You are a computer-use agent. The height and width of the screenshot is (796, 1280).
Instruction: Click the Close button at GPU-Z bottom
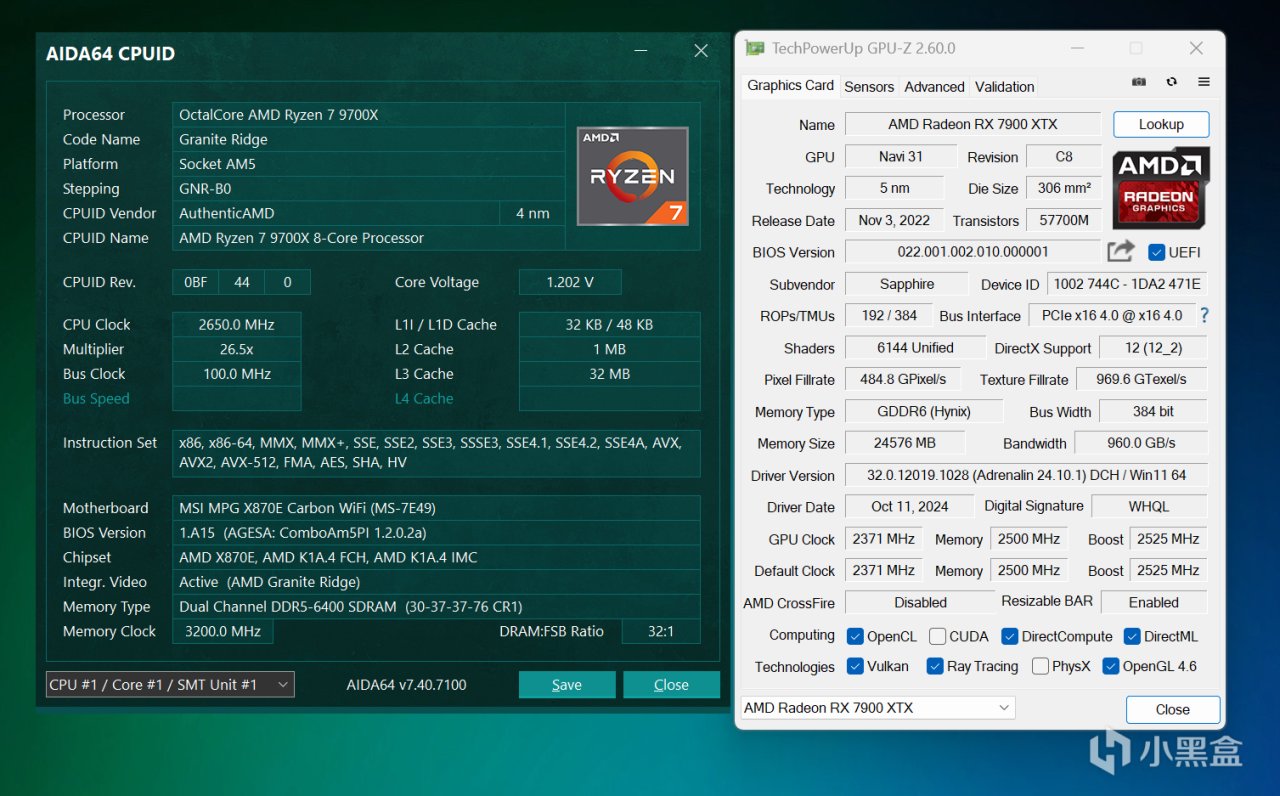coord(1172,709)
